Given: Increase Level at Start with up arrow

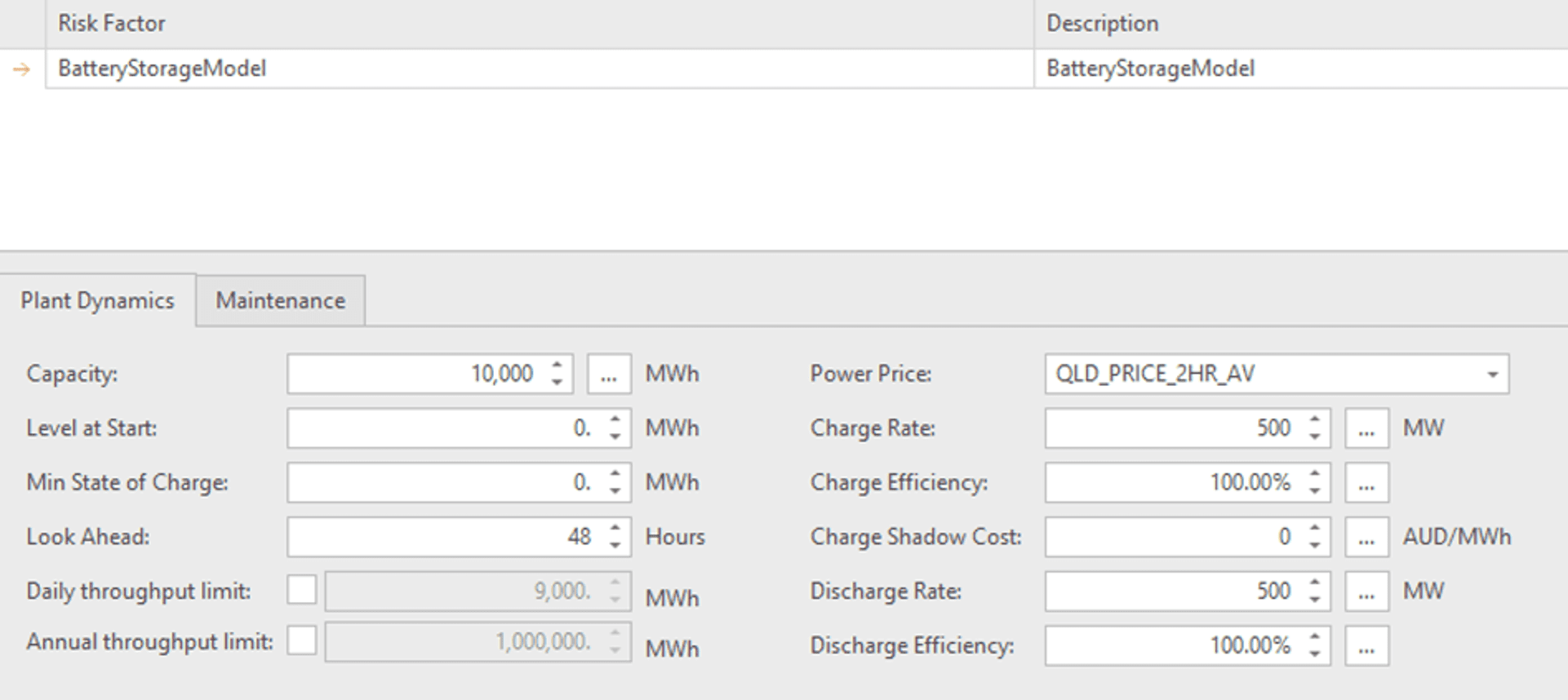Looking at the screenshot, I should 615,419.
